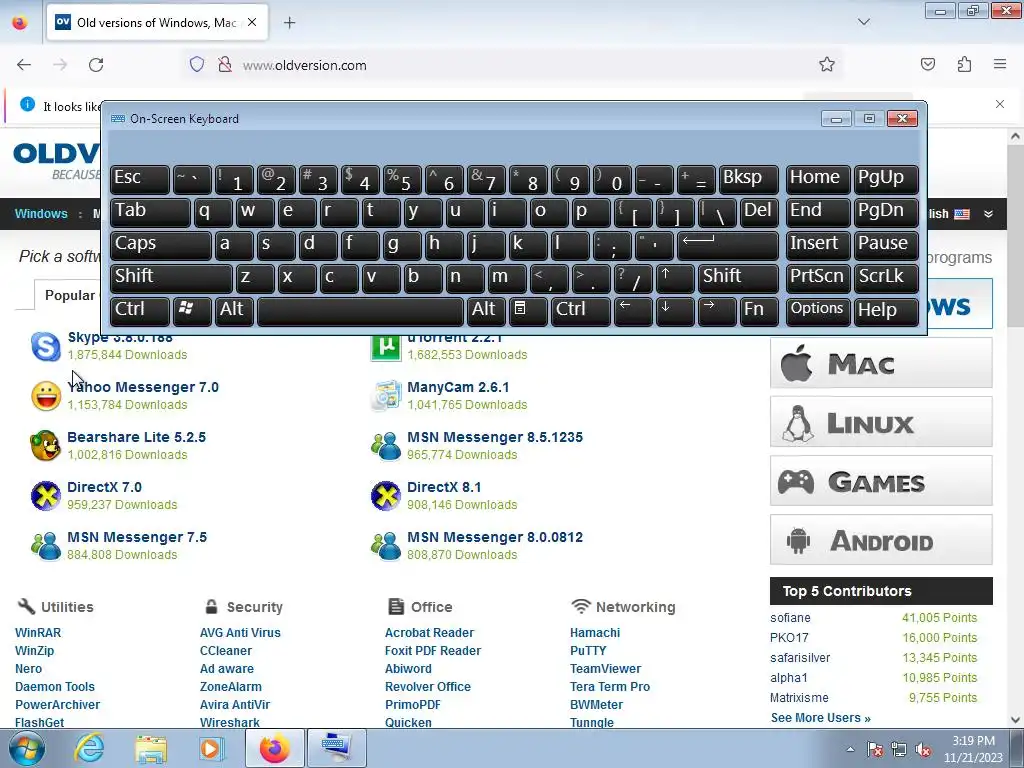The image size is (1024, 768).
Task: Open the Firefox extensions puzzle icon
Action: [965, 65]
